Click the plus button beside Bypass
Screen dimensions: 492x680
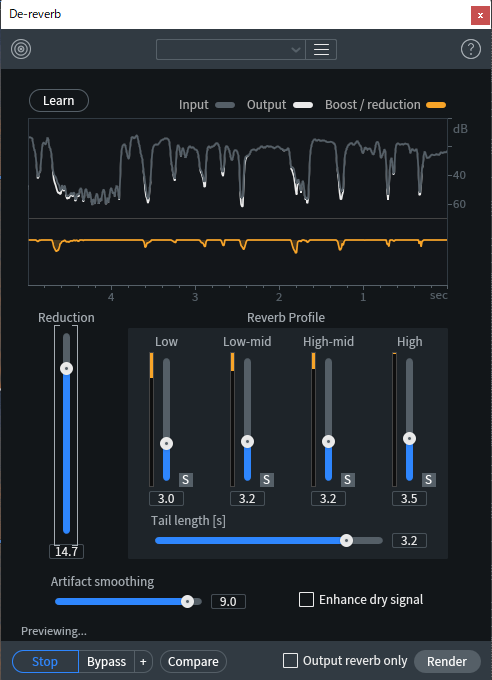[143, 661]
